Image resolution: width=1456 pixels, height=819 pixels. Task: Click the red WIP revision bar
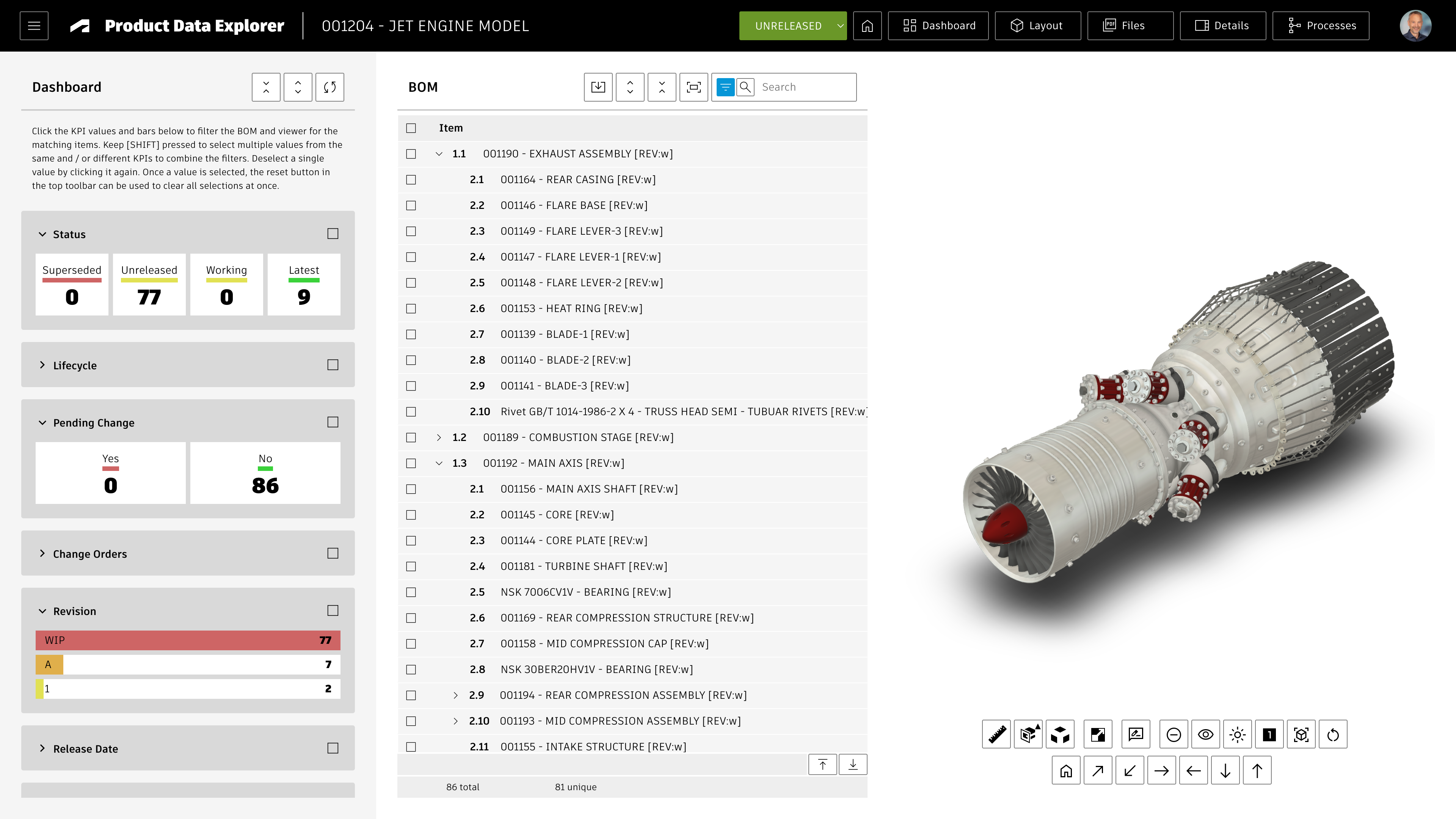(188, 640)
